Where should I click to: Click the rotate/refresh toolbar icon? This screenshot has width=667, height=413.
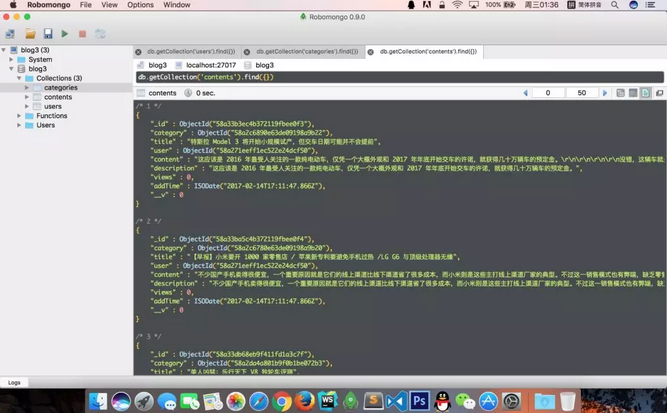100,34
